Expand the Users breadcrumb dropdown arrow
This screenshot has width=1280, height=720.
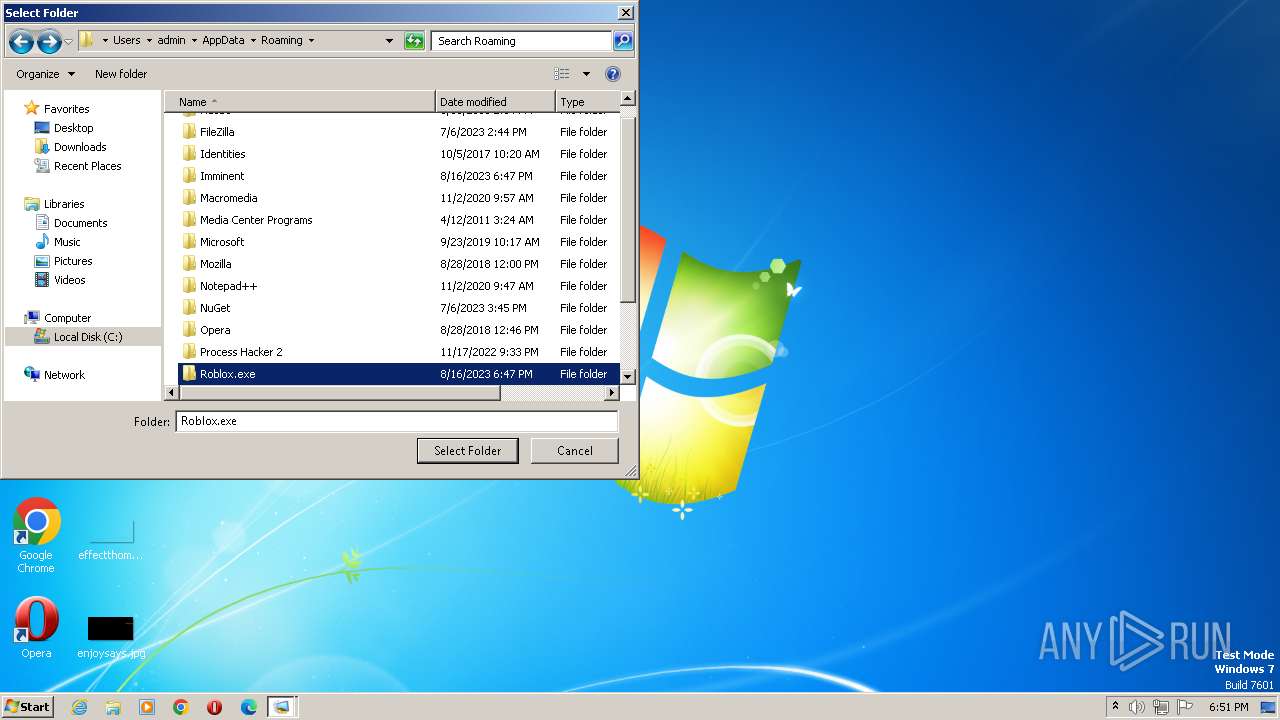click(x=149, y=41)
